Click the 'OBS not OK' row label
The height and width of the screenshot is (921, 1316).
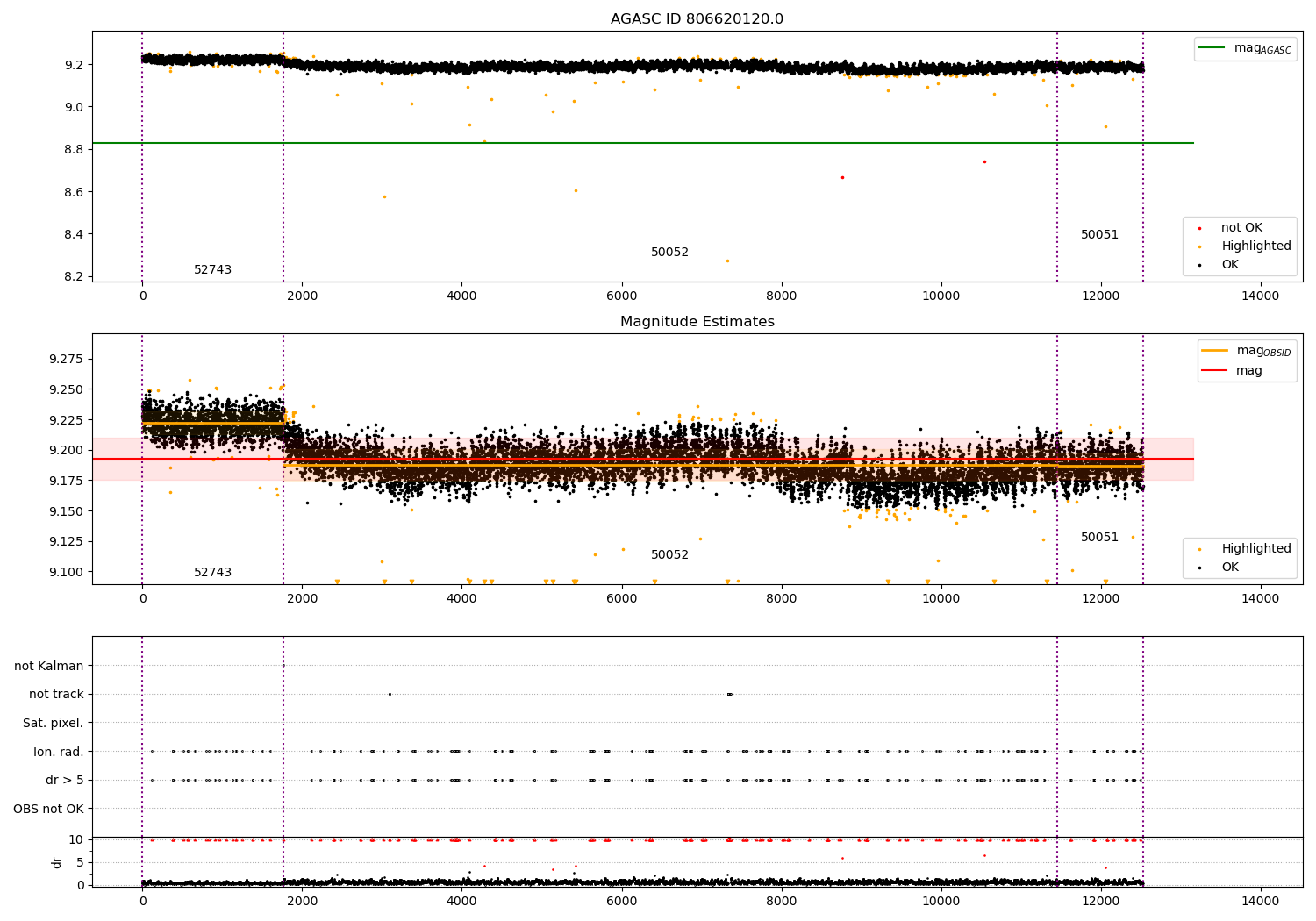click(x=48, y=810)
